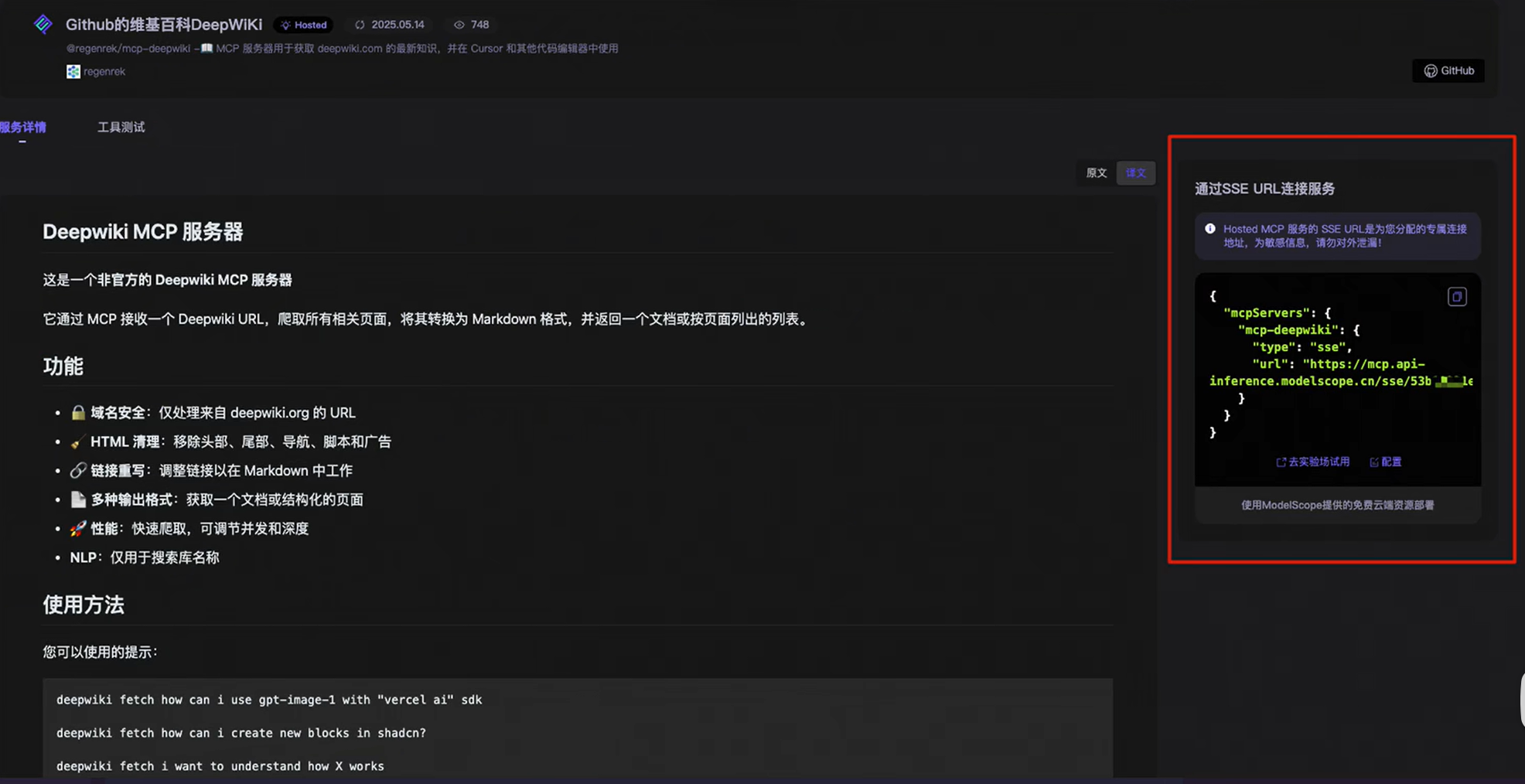Click the 功能 section heading
The image size is (1525, 784).
(63, 366)
